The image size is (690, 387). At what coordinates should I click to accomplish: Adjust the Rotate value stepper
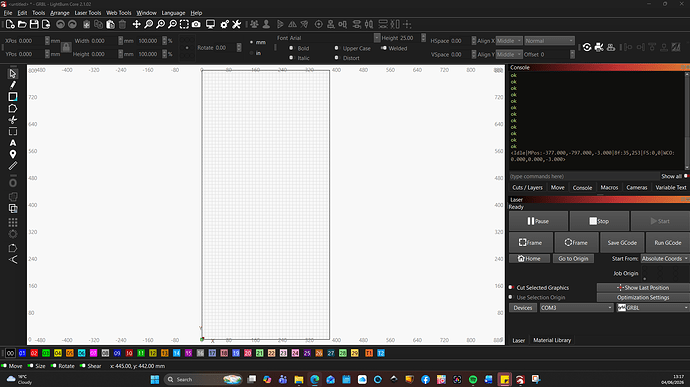(x=239, y=48)
